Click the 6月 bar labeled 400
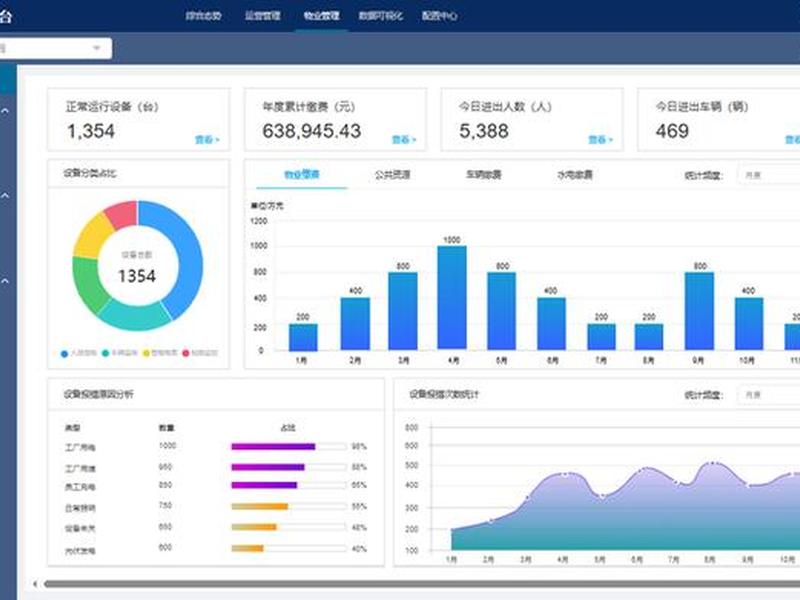This screenshot has height=600, width=800. click(551, 324)
